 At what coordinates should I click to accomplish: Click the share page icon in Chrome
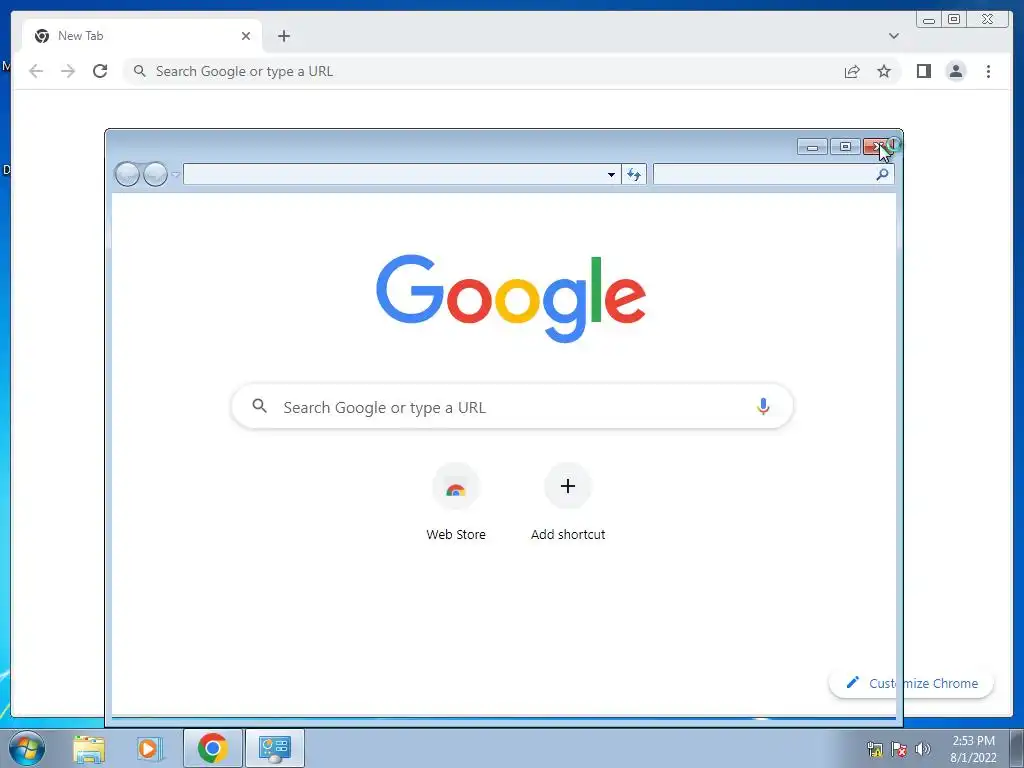tap(852, 71)
